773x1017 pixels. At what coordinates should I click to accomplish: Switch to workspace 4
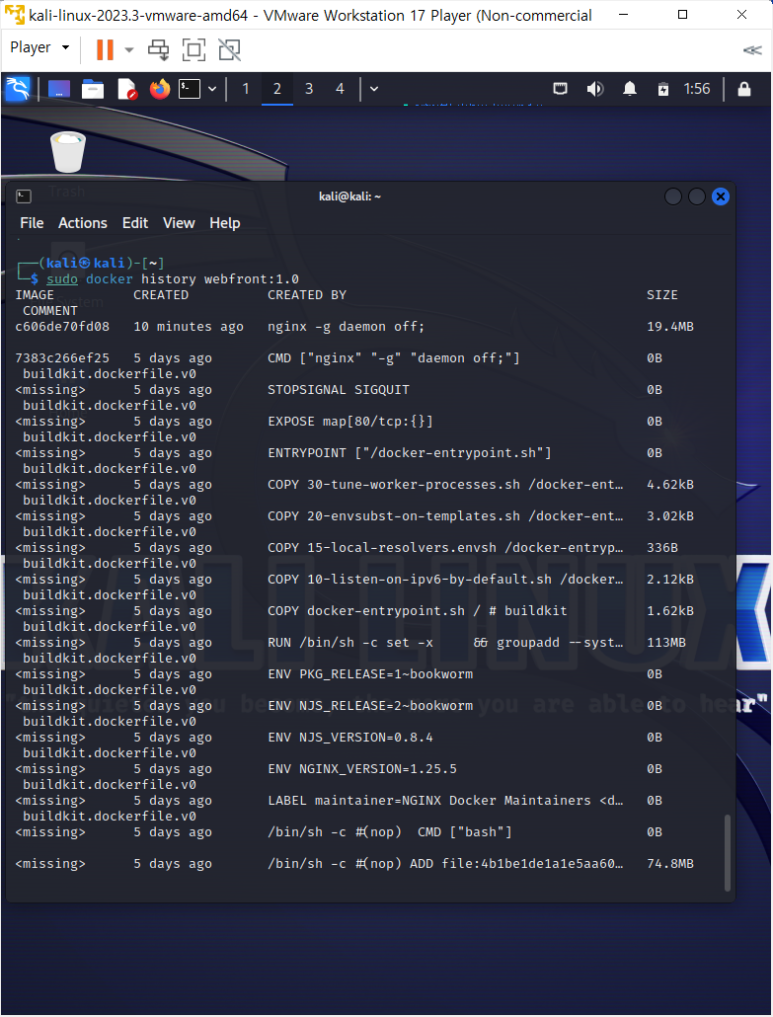[340, 89]
